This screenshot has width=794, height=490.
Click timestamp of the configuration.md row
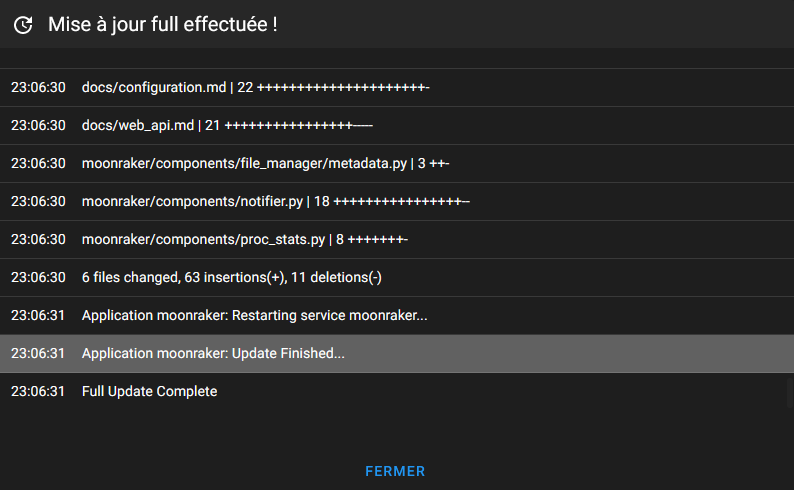click(x=38, y=88)
